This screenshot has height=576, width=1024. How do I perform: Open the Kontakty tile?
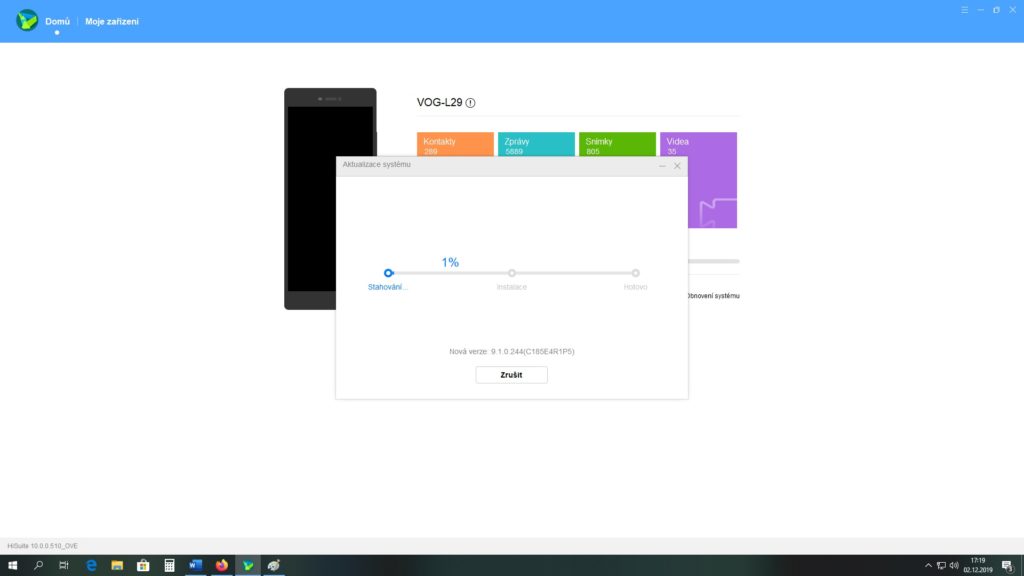coord(455,144)
